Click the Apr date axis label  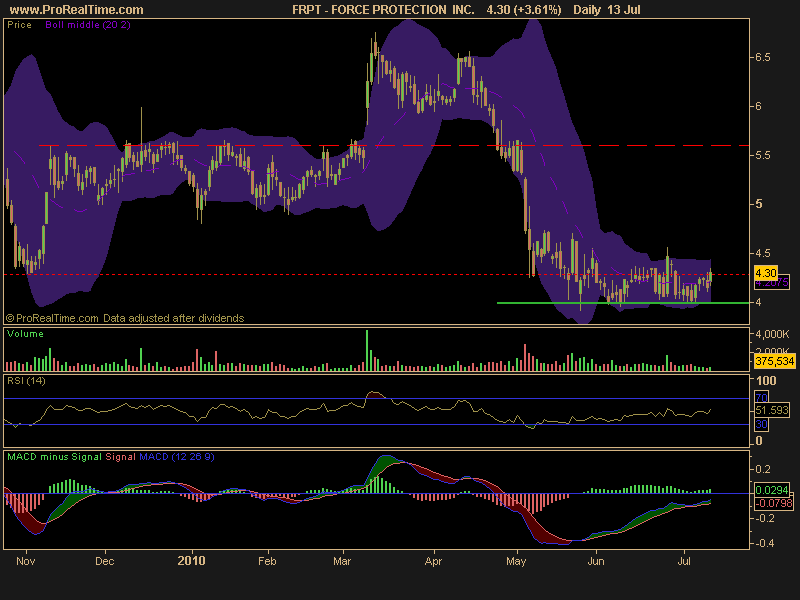[433, 561]
